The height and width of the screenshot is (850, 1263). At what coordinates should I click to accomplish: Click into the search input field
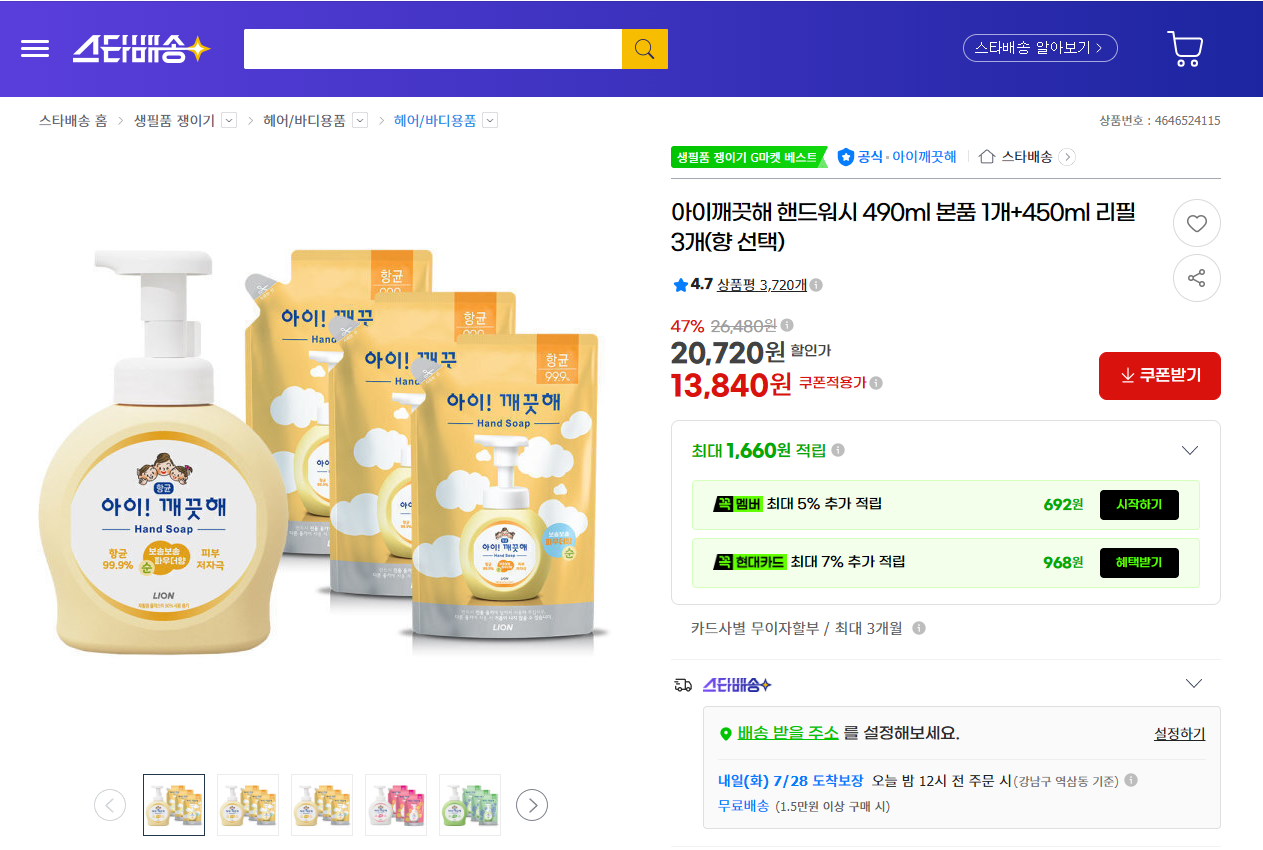point(433,49)
